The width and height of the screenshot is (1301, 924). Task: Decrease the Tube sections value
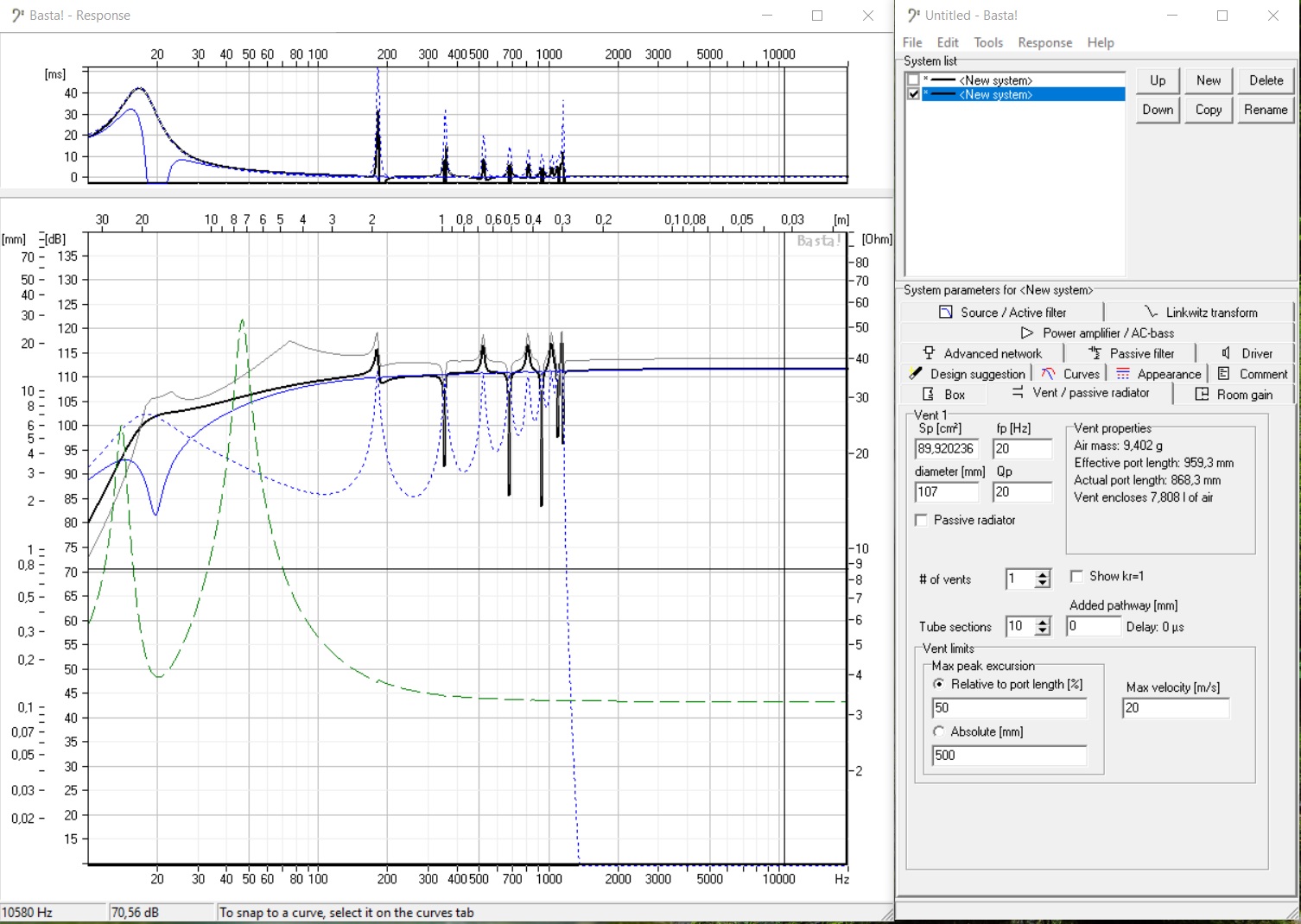coord(1043,630)
